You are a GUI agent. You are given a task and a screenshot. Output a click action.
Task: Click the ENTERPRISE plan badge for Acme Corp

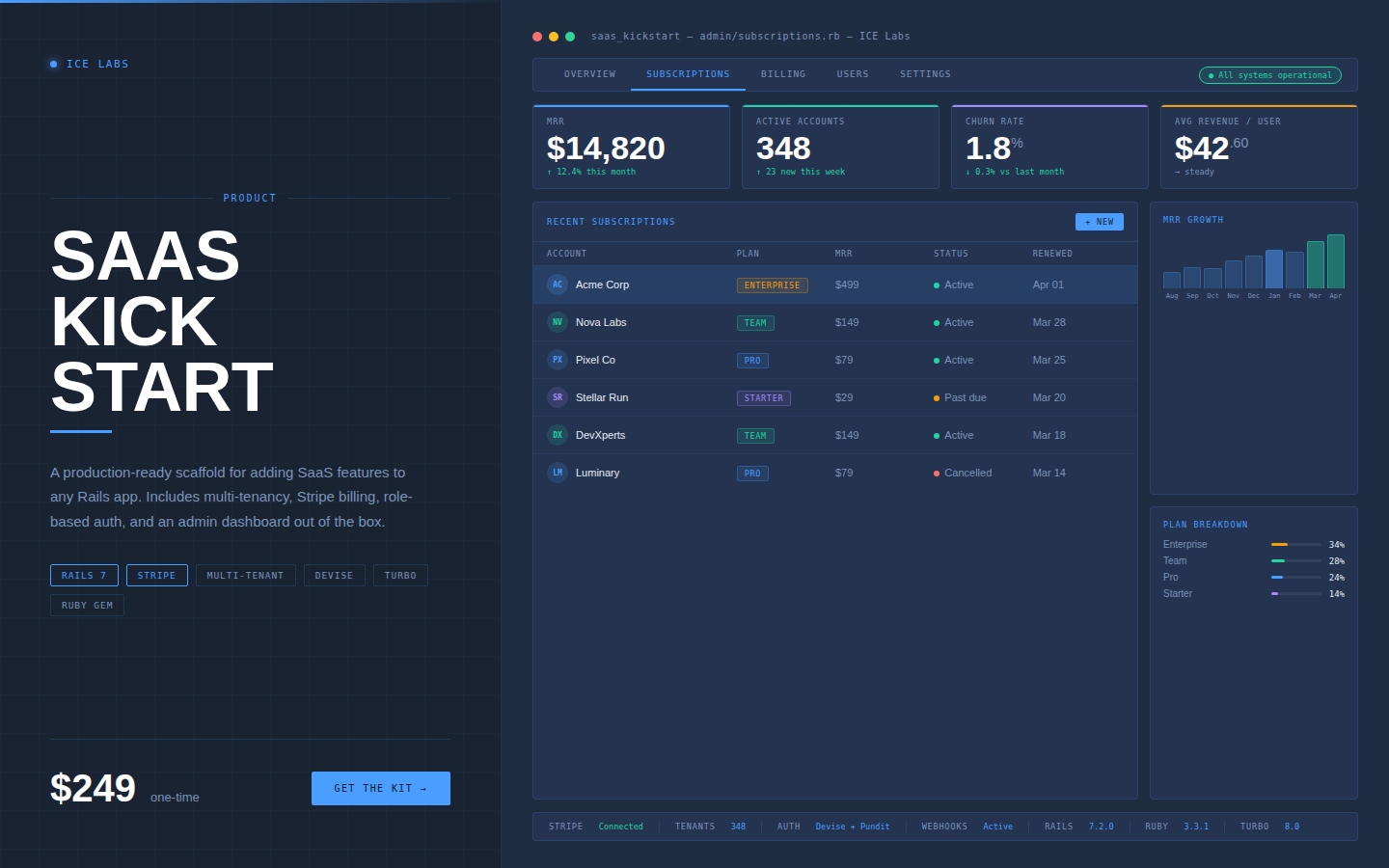(772, 285)
